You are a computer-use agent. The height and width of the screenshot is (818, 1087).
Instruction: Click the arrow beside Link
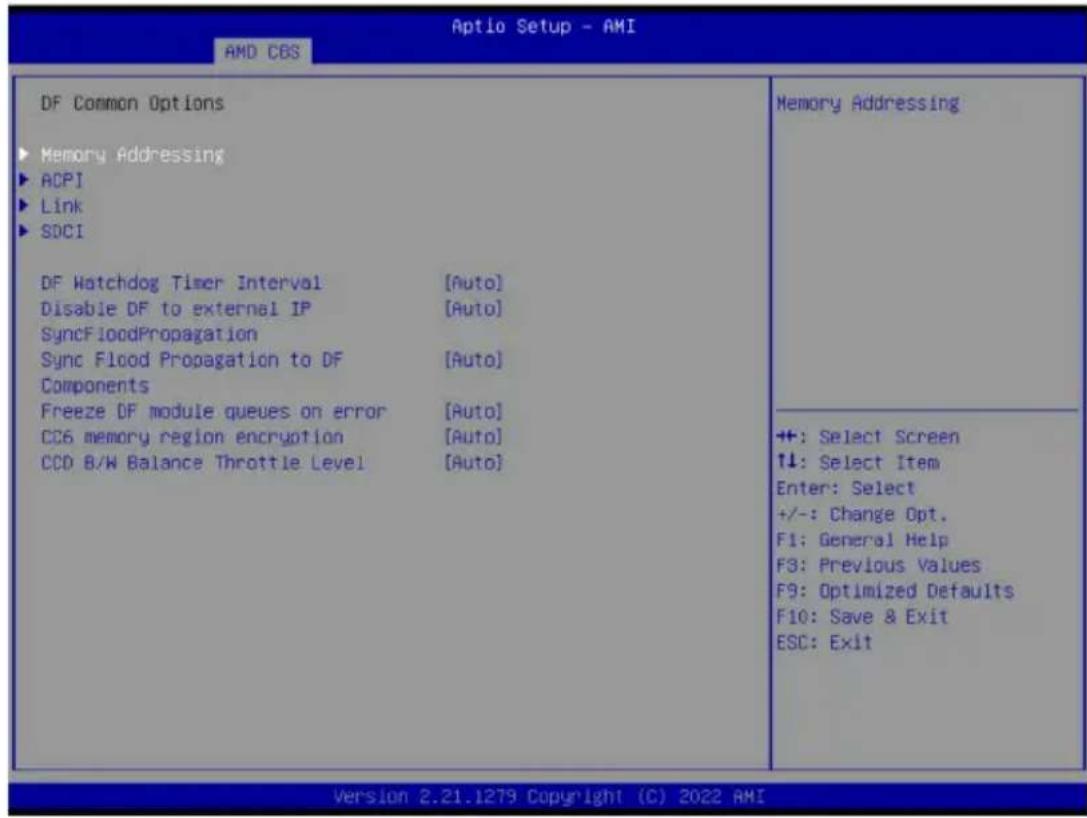coord(24,205)
